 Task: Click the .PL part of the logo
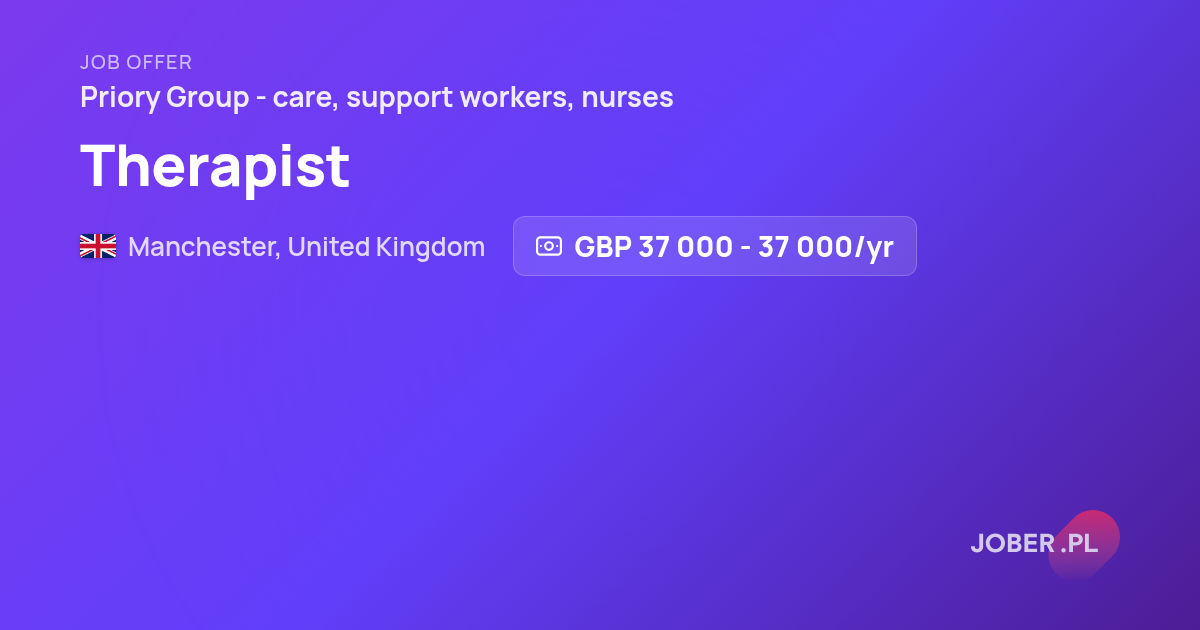(x=1079, y=544)
